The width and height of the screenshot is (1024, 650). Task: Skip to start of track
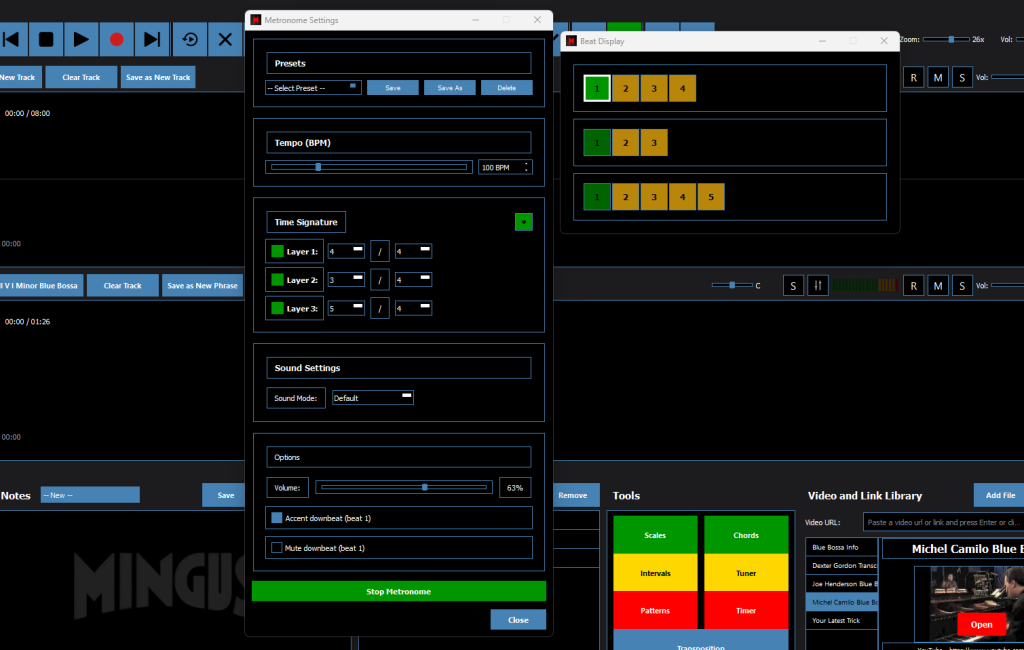point(12,39)
